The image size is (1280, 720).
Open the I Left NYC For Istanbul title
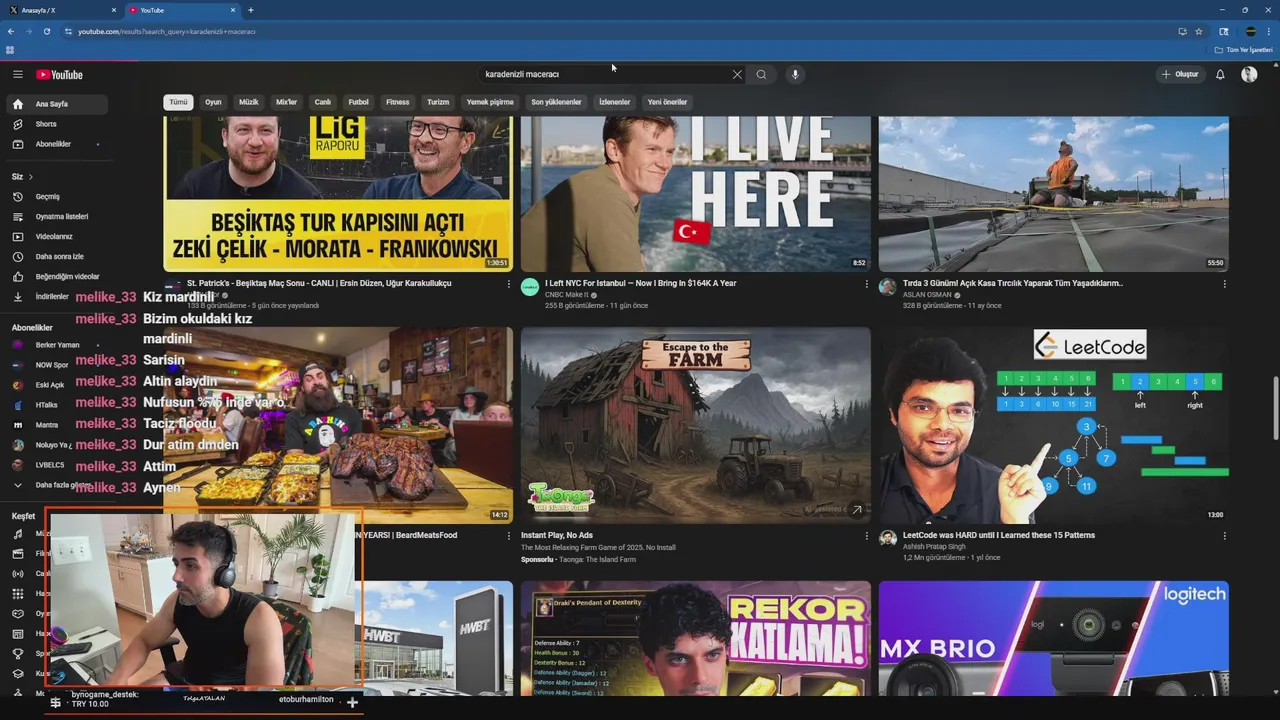click(x=640, y=283)
